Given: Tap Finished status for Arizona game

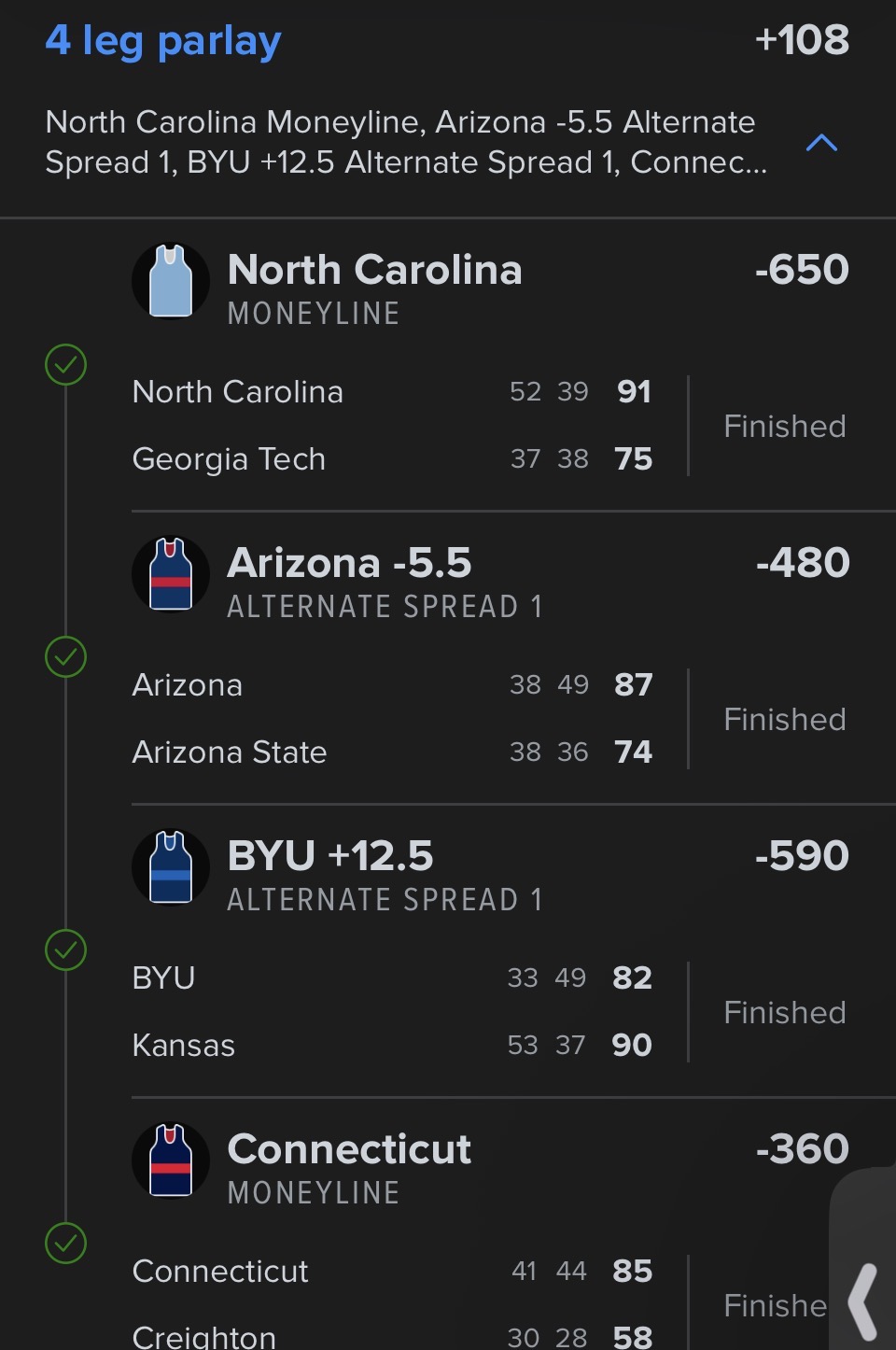Looking at the screenshot, I should (785, 720).
